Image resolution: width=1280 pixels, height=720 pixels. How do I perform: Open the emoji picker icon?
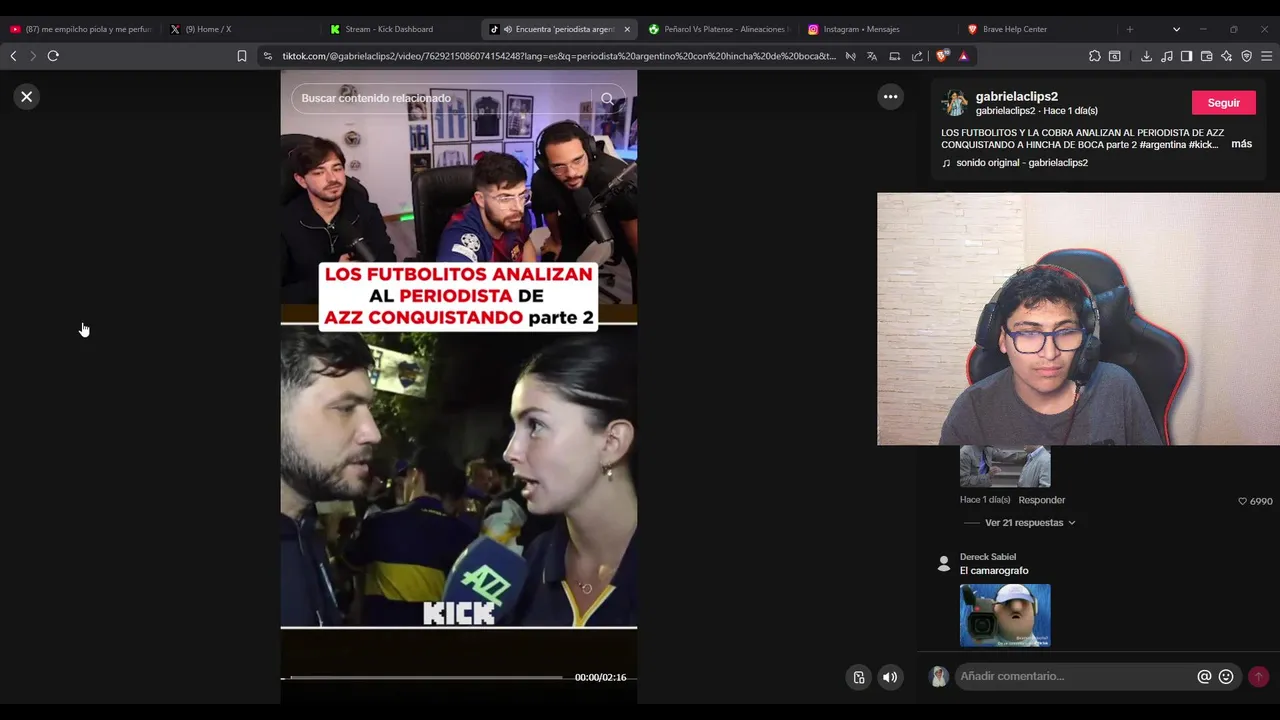1226,677
